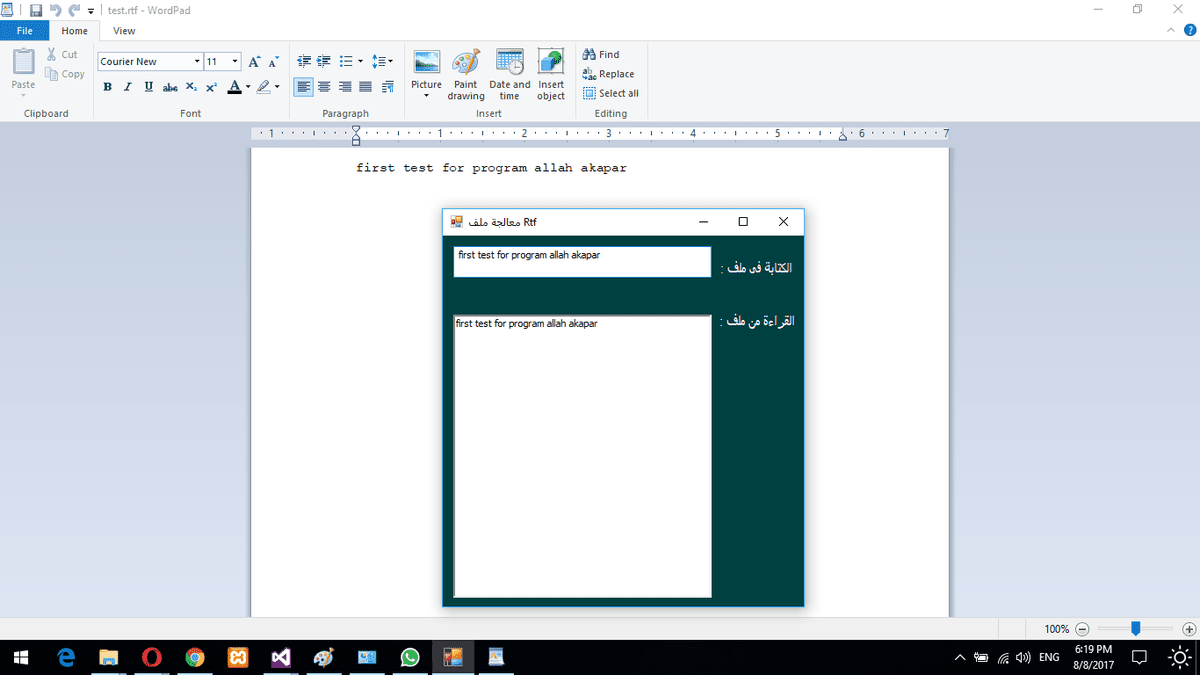Open the bullet list style dropdown arrow

click(x=360, y=62)
